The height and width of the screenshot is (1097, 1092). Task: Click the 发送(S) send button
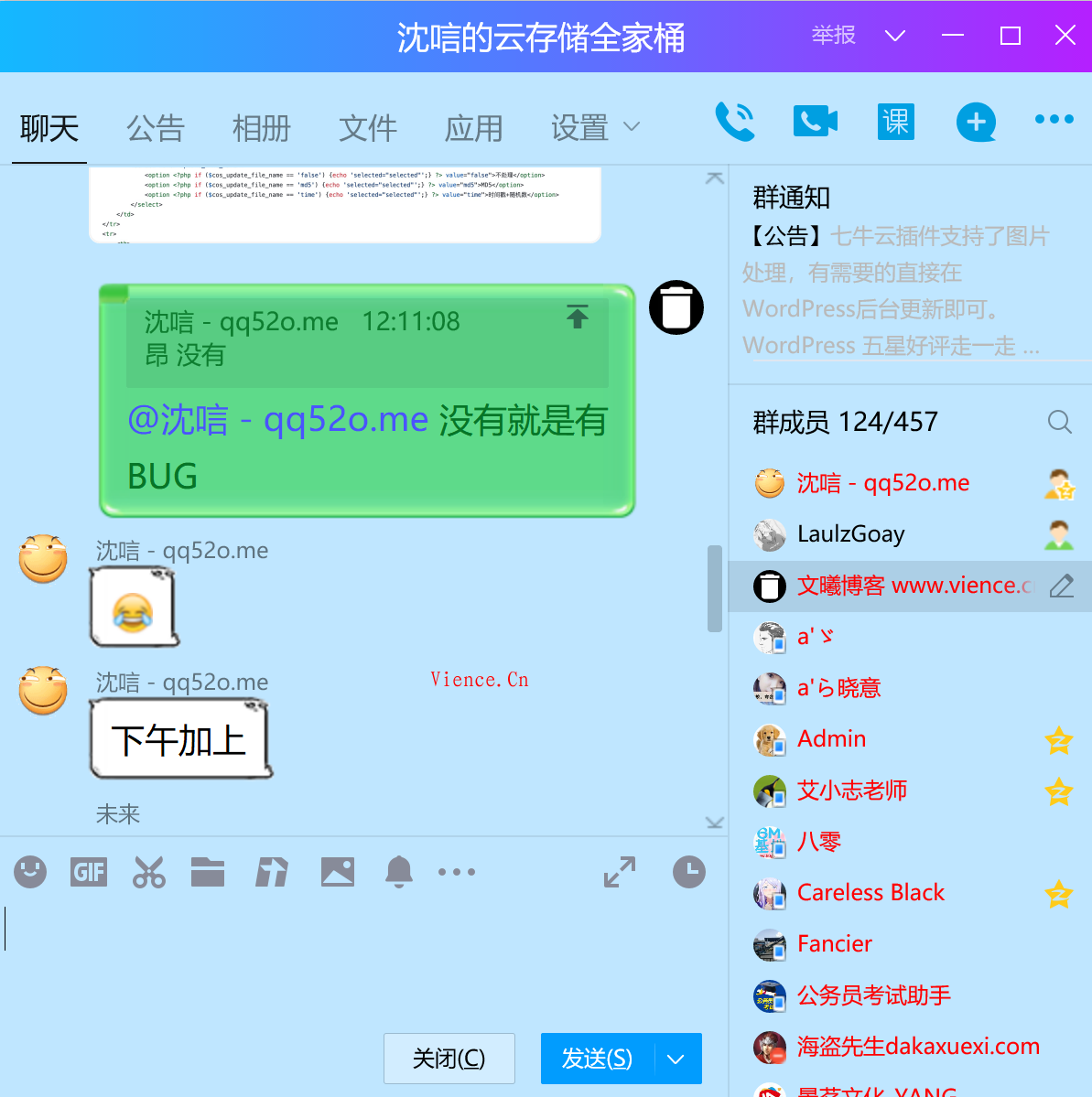(x=596, y=1059)
